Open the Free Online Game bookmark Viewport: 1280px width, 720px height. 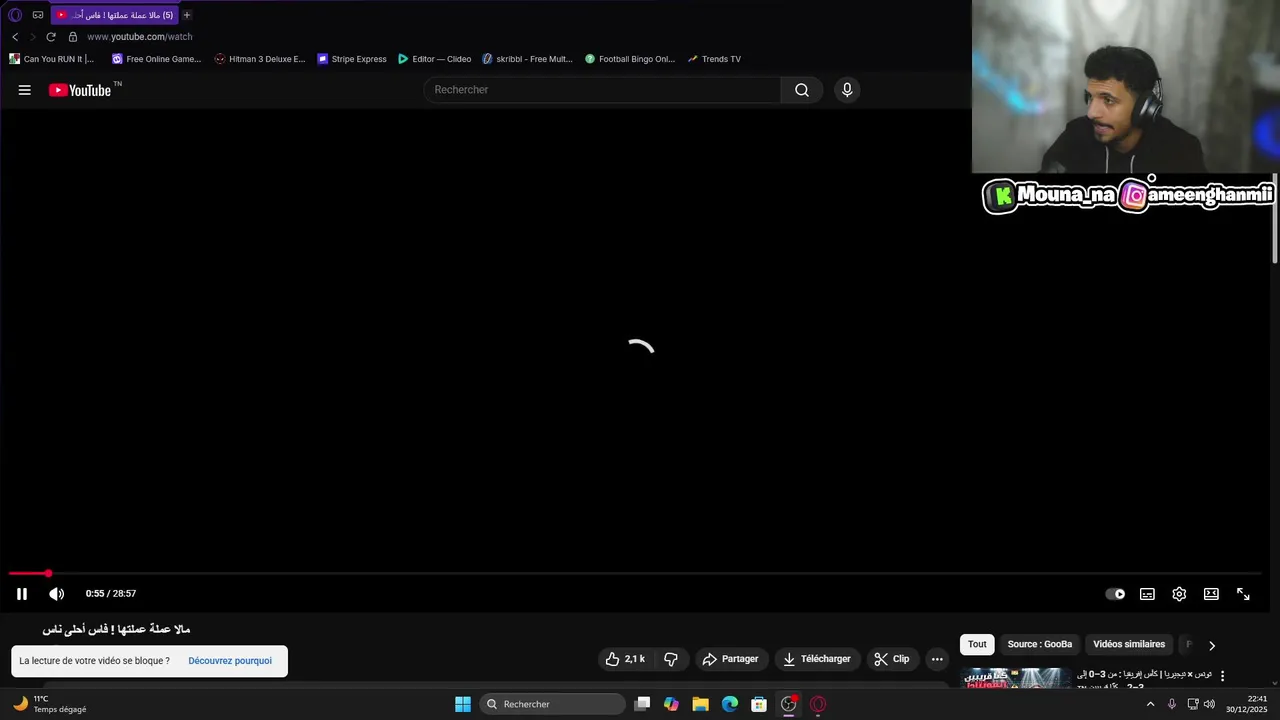click(157, 59)
